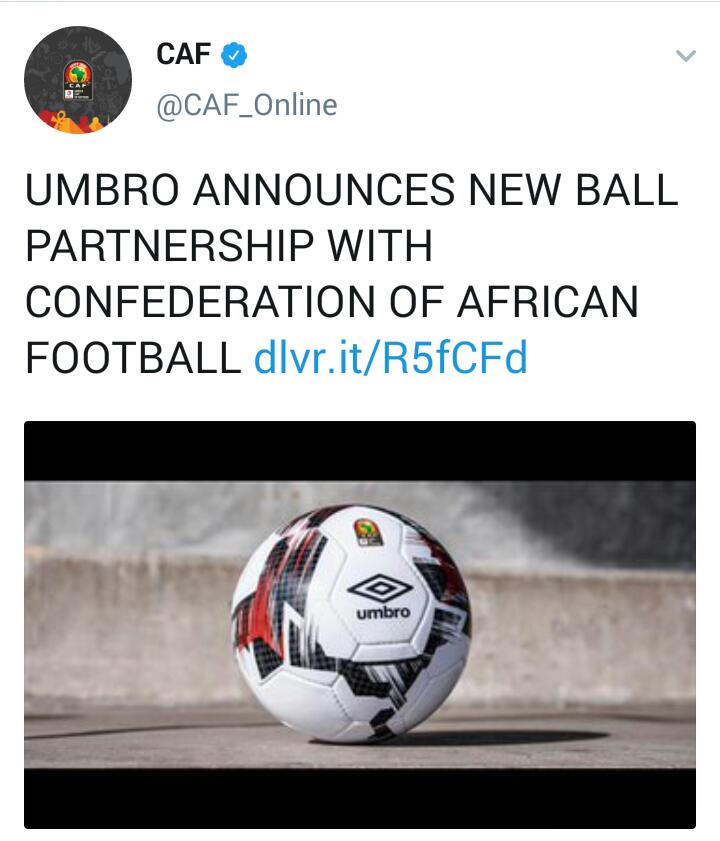The width and height of the screenshot is (720, 841).
Task: Click the AFCON emblem on the ball
Action: [x=368, y=533]
